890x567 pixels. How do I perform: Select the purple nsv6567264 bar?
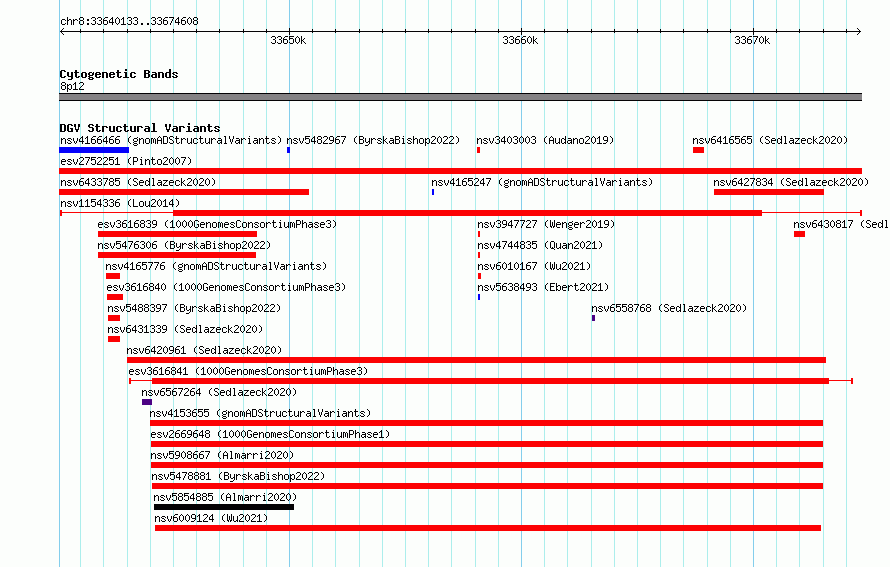147,402
